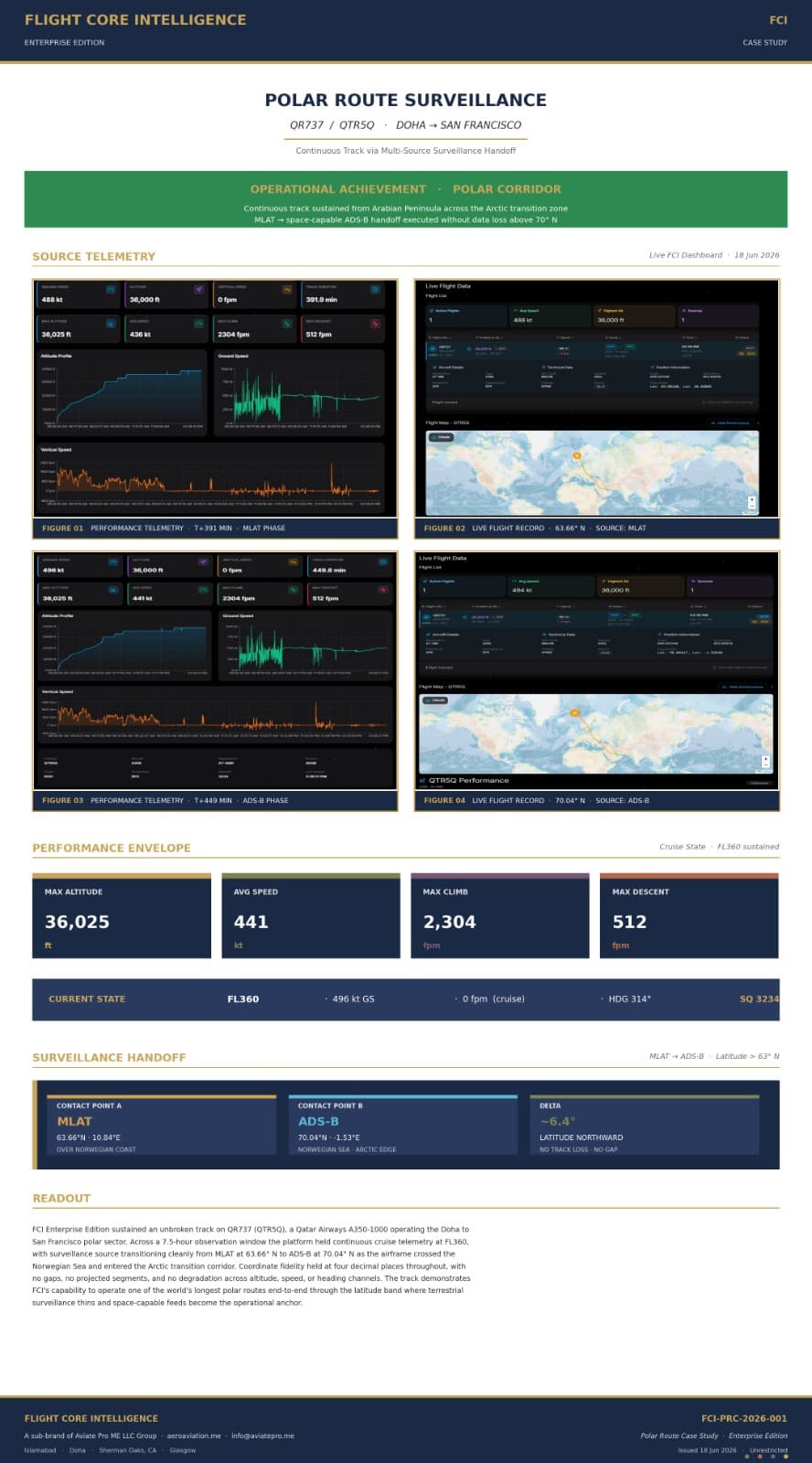Click the Avg Speed 494 kt summary card in Figure 04
812x1463 pixels.
(551, 586)
